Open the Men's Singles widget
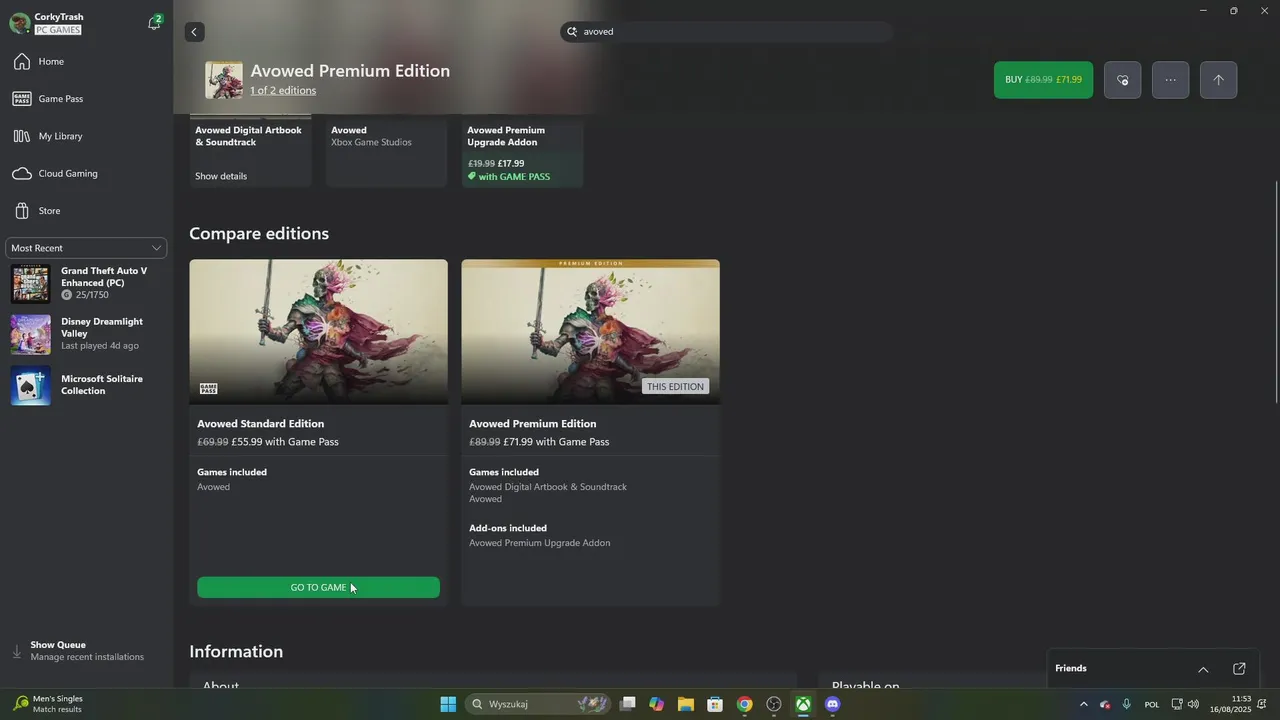The width and height of the screenshot is (1280, 720). coord(50,704)
